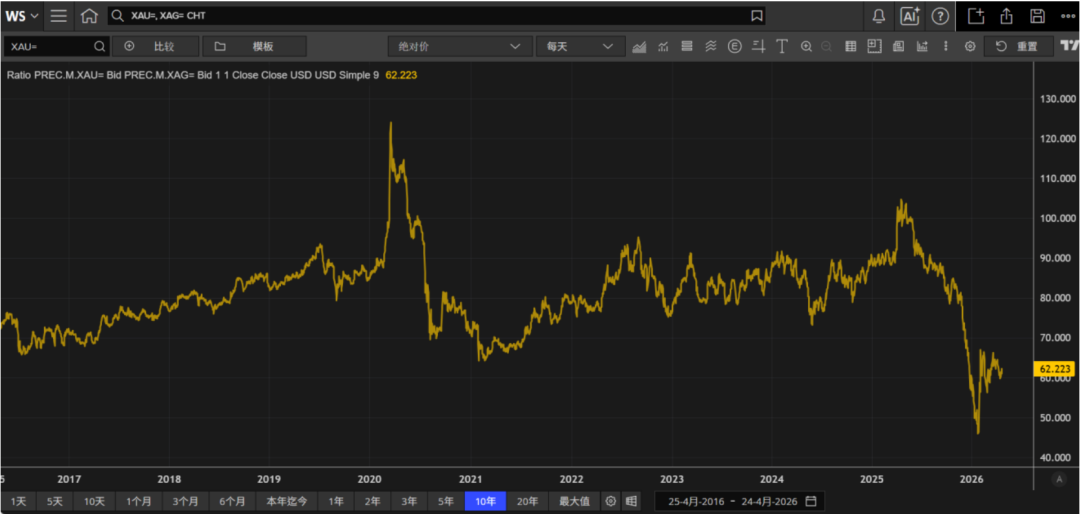Click the stacked layers icon
Screen dimensions: 1080x514
click(687, 47)
